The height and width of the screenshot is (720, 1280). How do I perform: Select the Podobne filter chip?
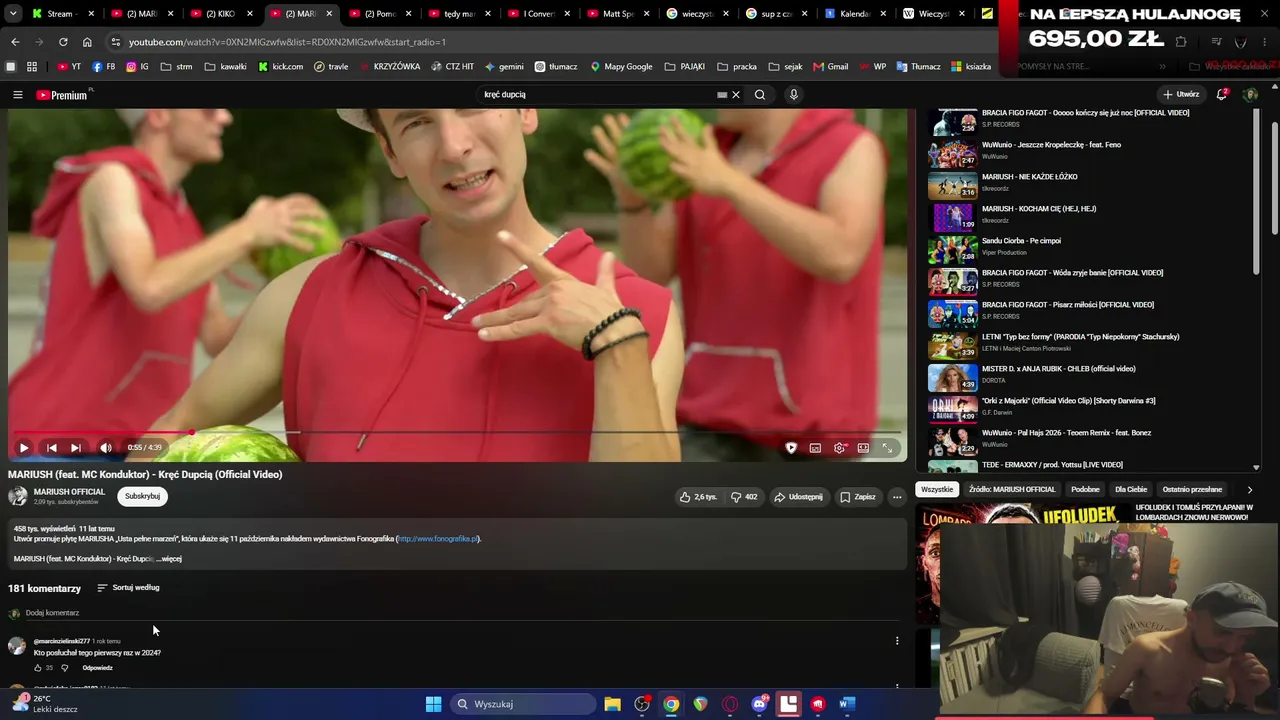1085,490
